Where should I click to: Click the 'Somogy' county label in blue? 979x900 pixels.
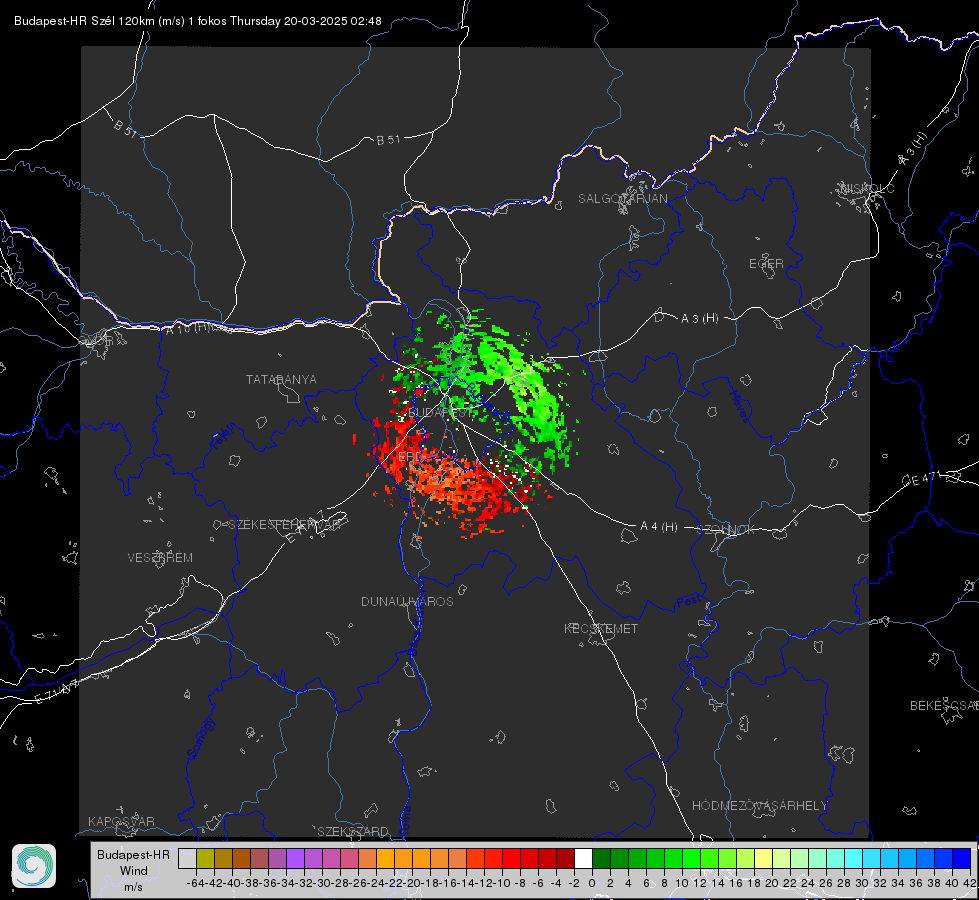click(x=200, y=739)
